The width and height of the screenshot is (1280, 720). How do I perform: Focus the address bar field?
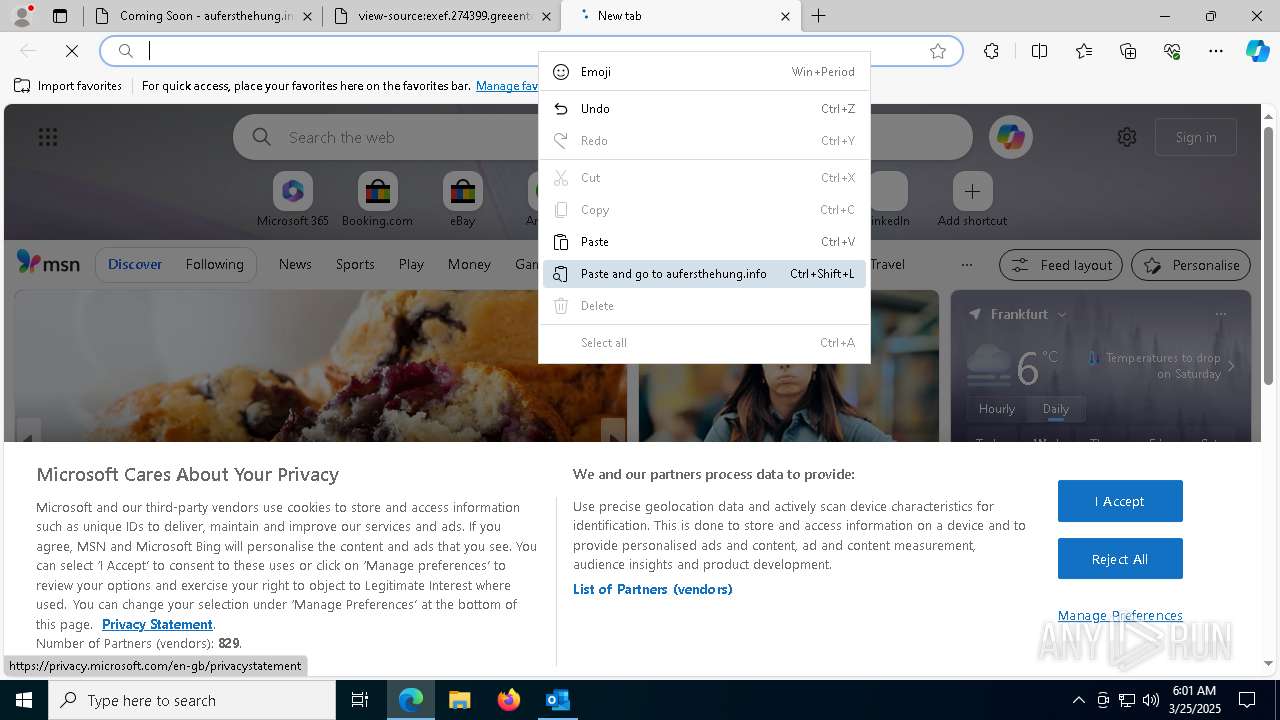[x=530, y=51]
